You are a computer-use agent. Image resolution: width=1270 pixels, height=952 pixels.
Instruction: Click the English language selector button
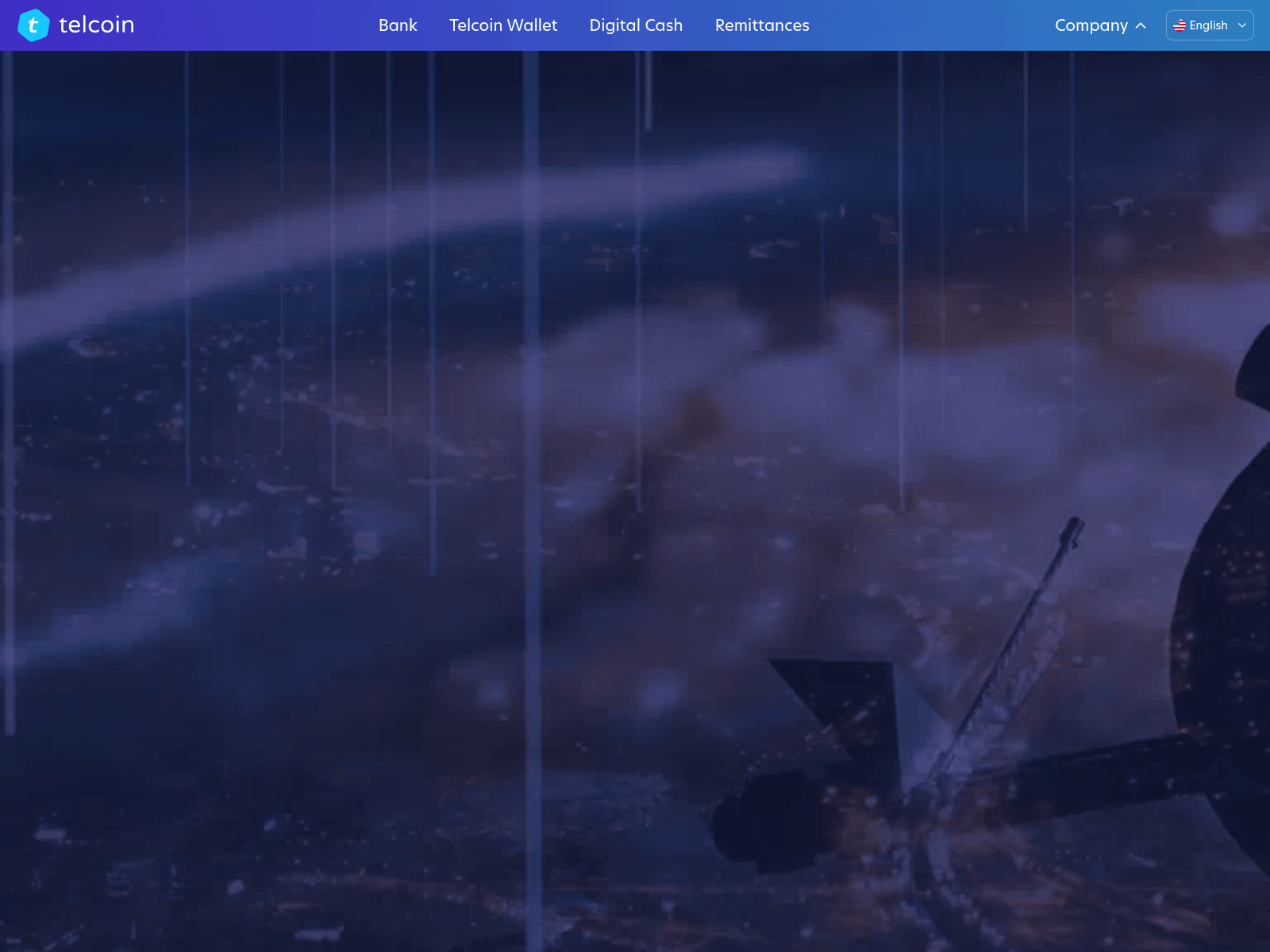[1208, 25]
